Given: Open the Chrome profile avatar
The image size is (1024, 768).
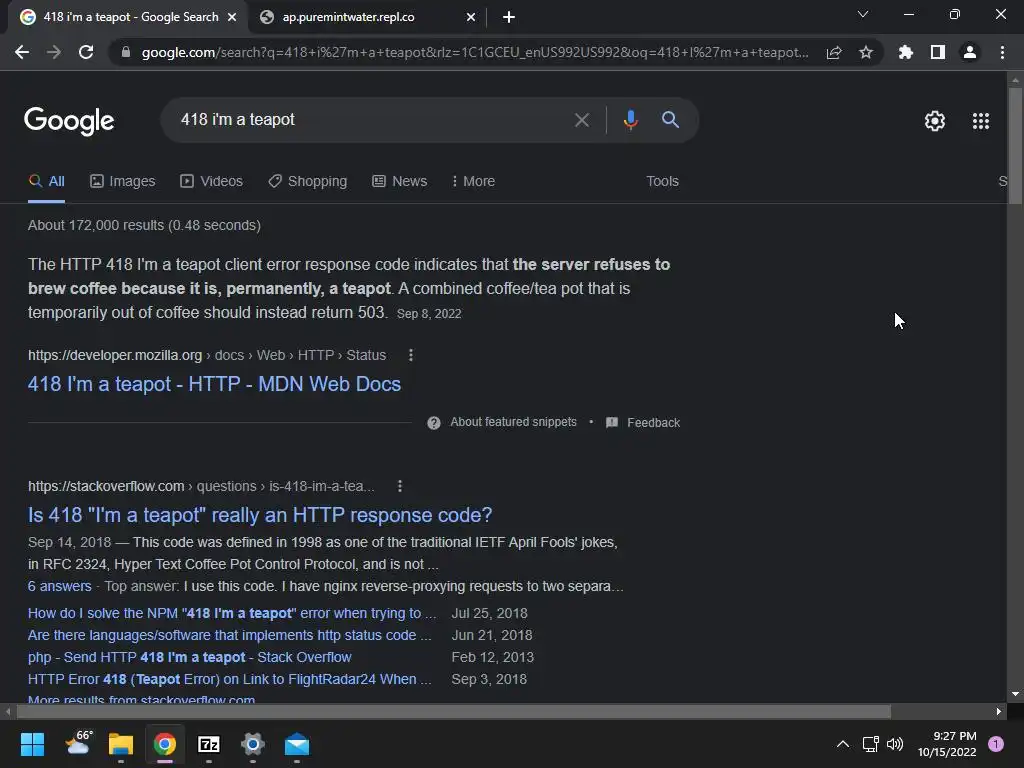Looking at the screenshot, I should pyautogui.click(x=970, y=52).
